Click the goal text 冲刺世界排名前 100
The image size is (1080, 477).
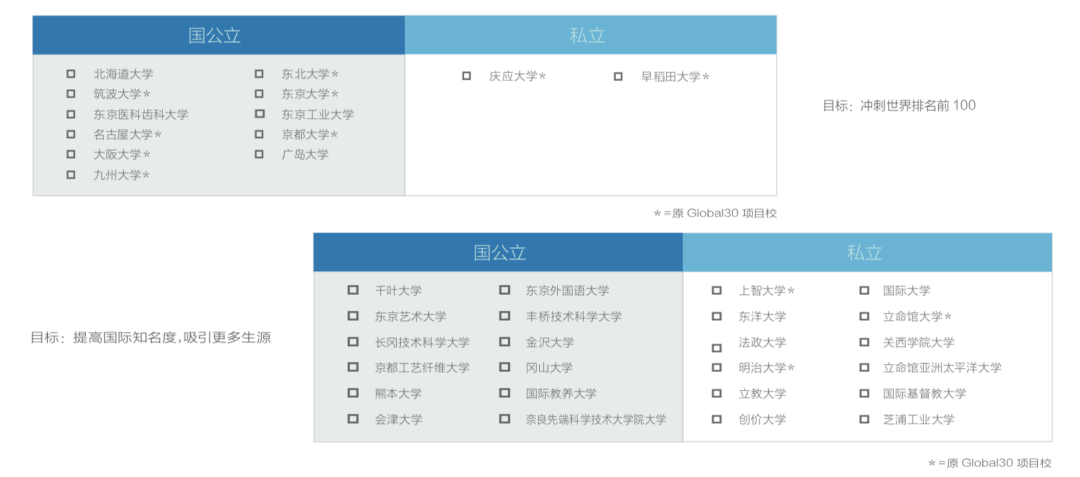(918, 106)
